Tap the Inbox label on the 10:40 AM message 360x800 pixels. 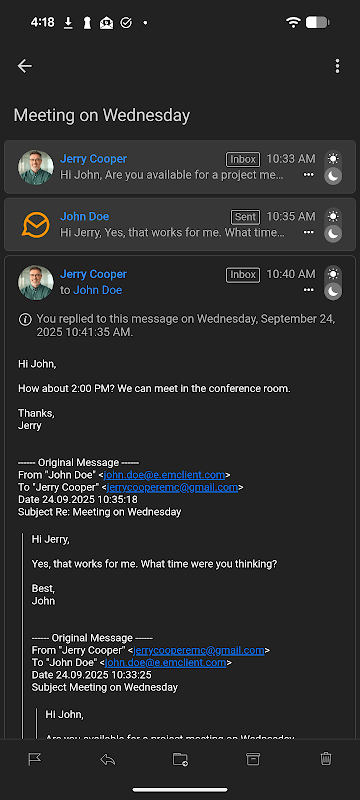point(243,274)
